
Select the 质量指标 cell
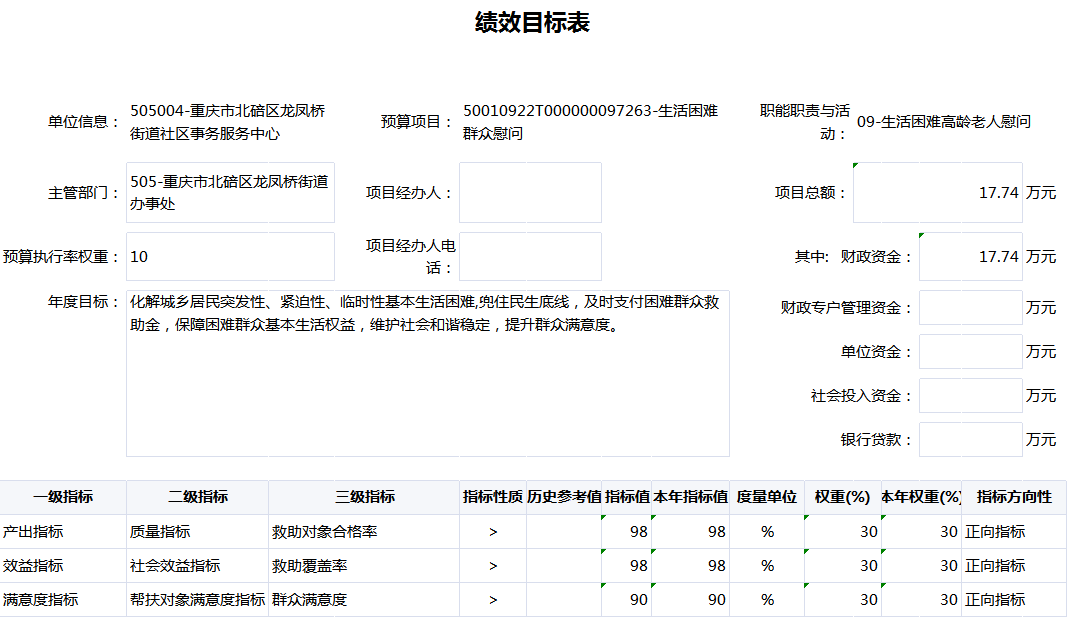point(198,531)
